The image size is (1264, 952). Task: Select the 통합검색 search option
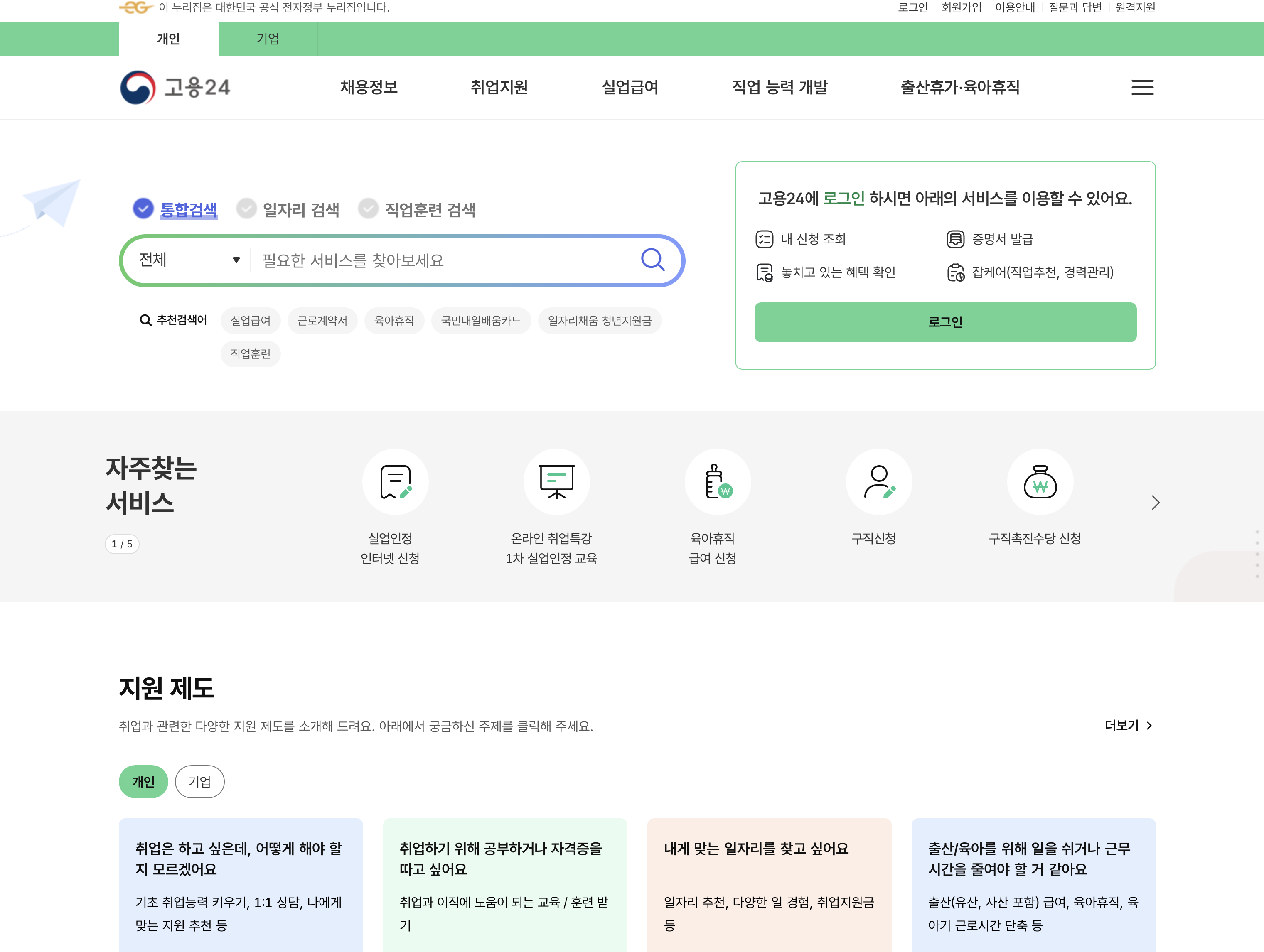[x=189, y=210]
